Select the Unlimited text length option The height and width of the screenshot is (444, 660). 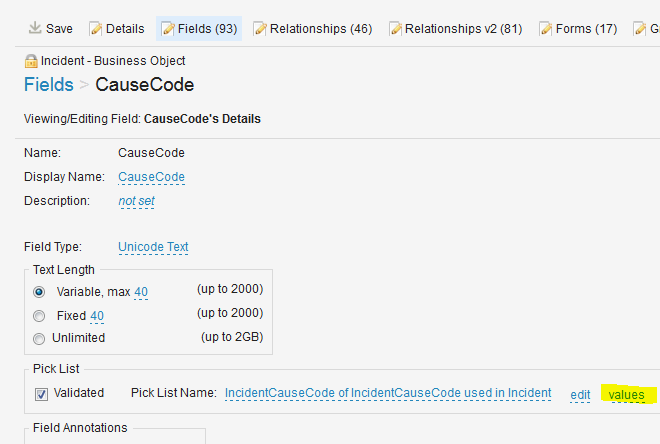pyautogui.click(x=40, y=338)
